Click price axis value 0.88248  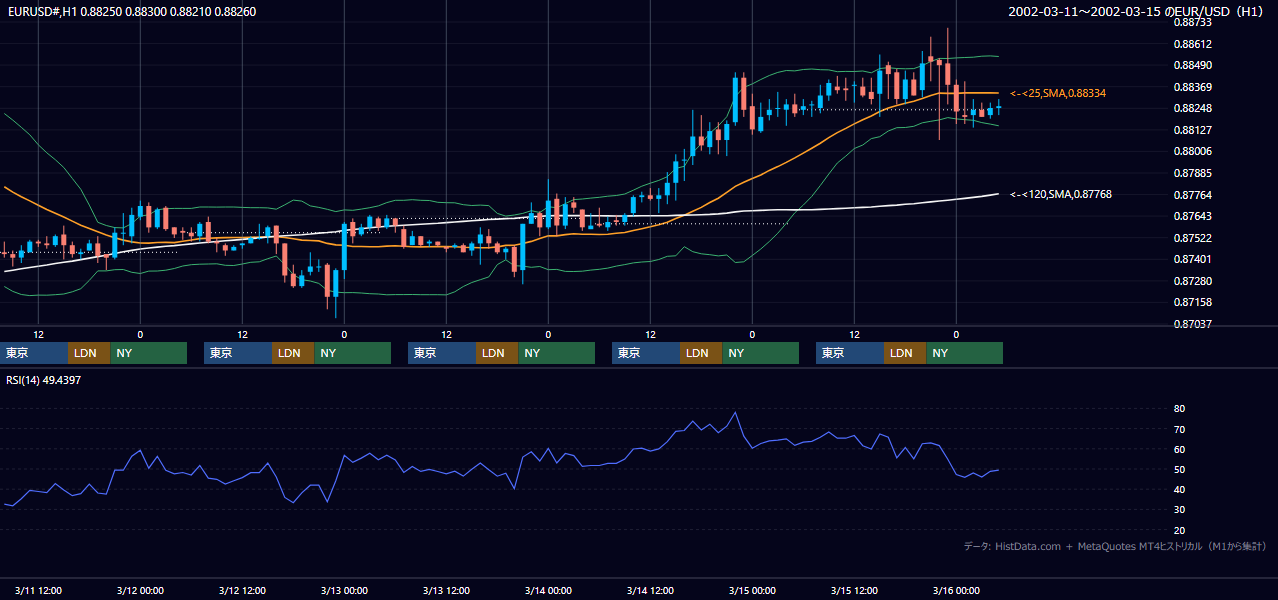coord(1194,109)
